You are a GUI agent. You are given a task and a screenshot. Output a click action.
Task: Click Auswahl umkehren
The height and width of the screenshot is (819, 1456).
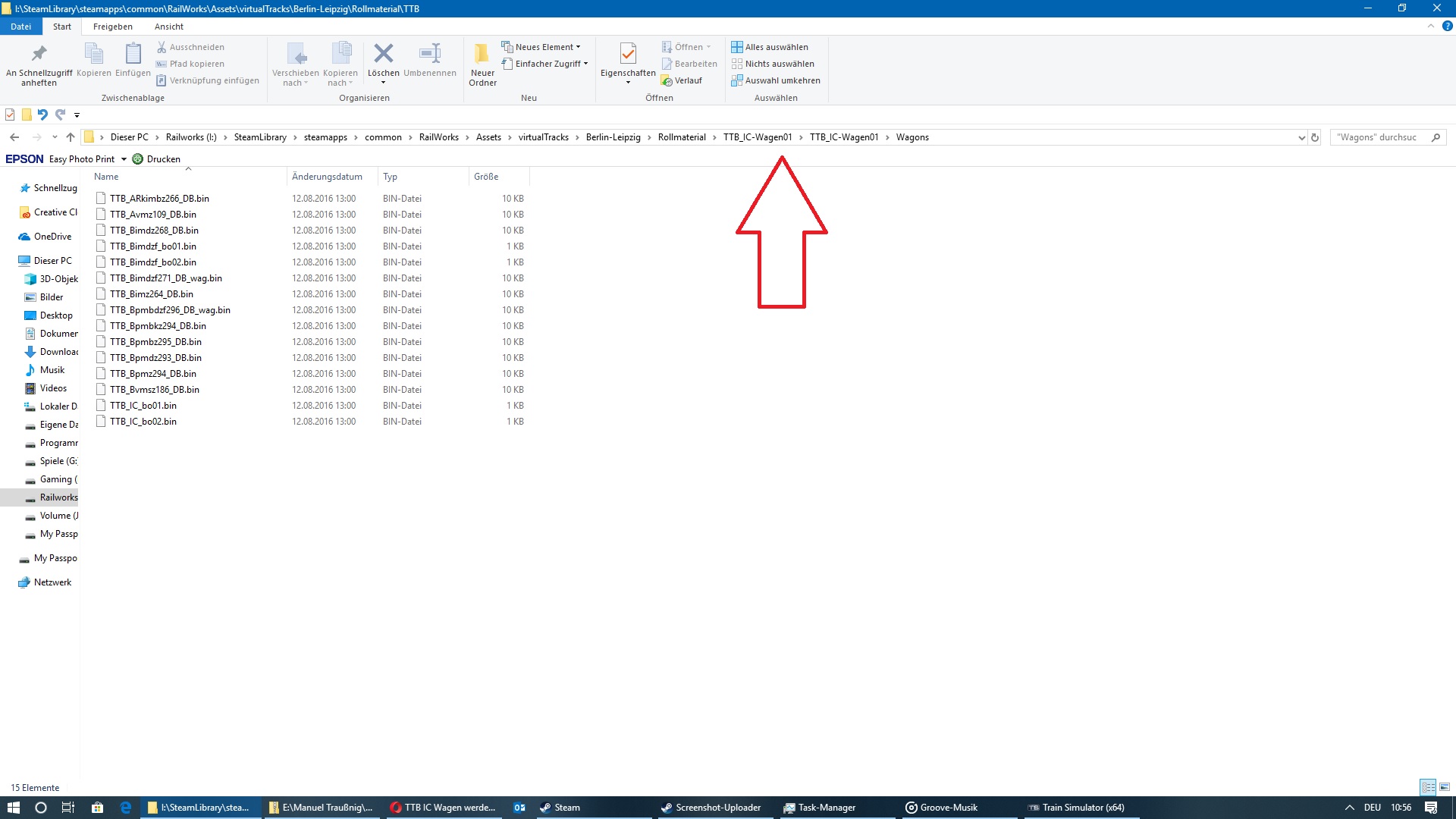(776, 80)
